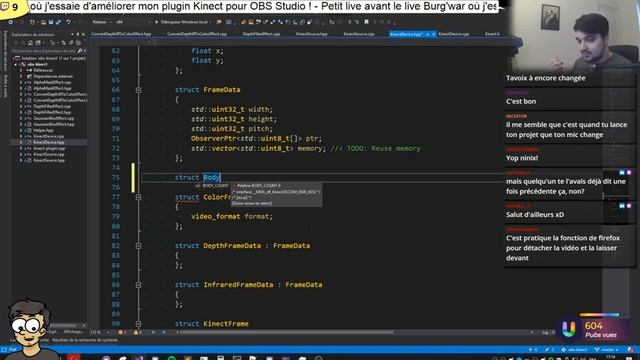640x360 pixels.
Task: Close the Solution Explorer panel
Action: (x=83, y=34)
